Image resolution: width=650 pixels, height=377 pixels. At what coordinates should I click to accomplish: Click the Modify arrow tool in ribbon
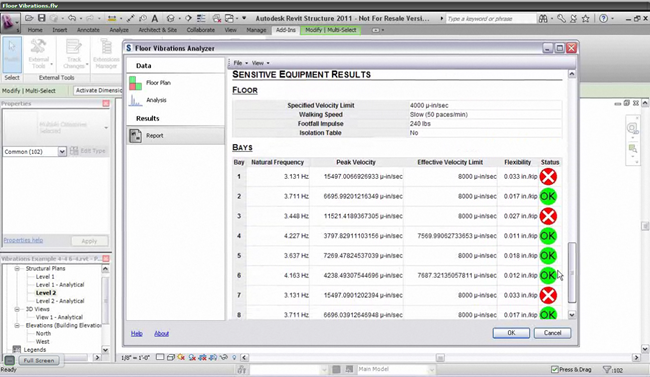coord(12,54)
